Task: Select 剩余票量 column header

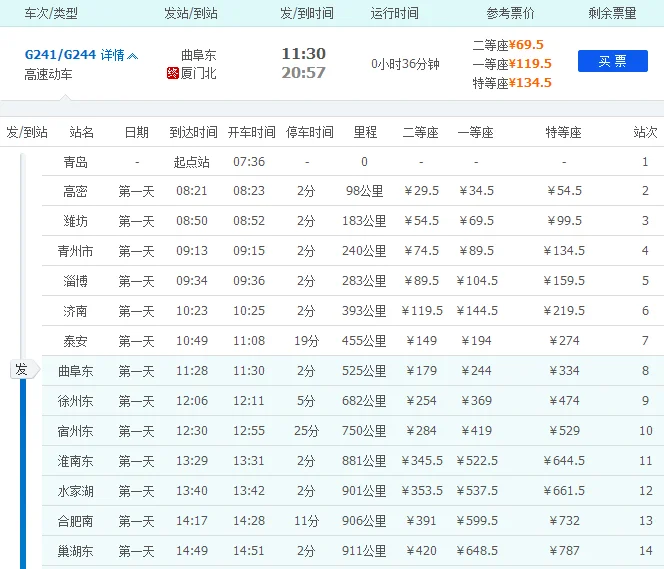Action: pyautogui.click(x=612, y=14)
